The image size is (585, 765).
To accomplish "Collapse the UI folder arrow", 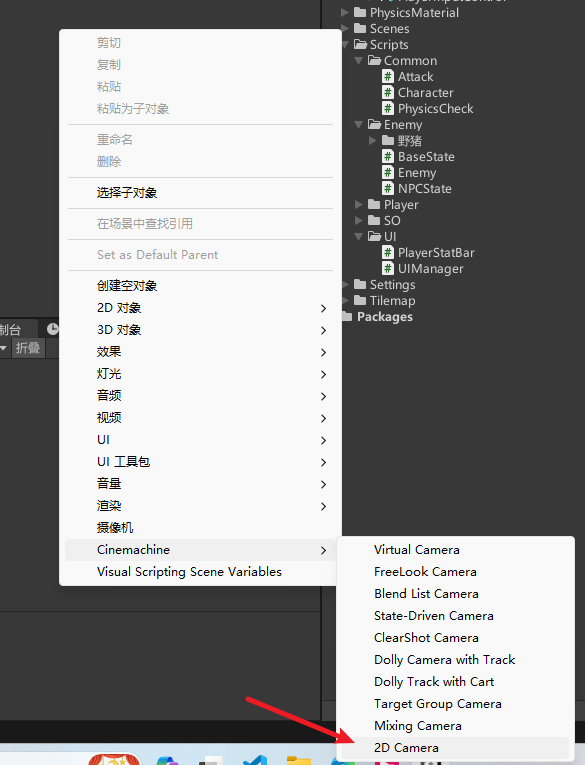I will pos(359,237).
